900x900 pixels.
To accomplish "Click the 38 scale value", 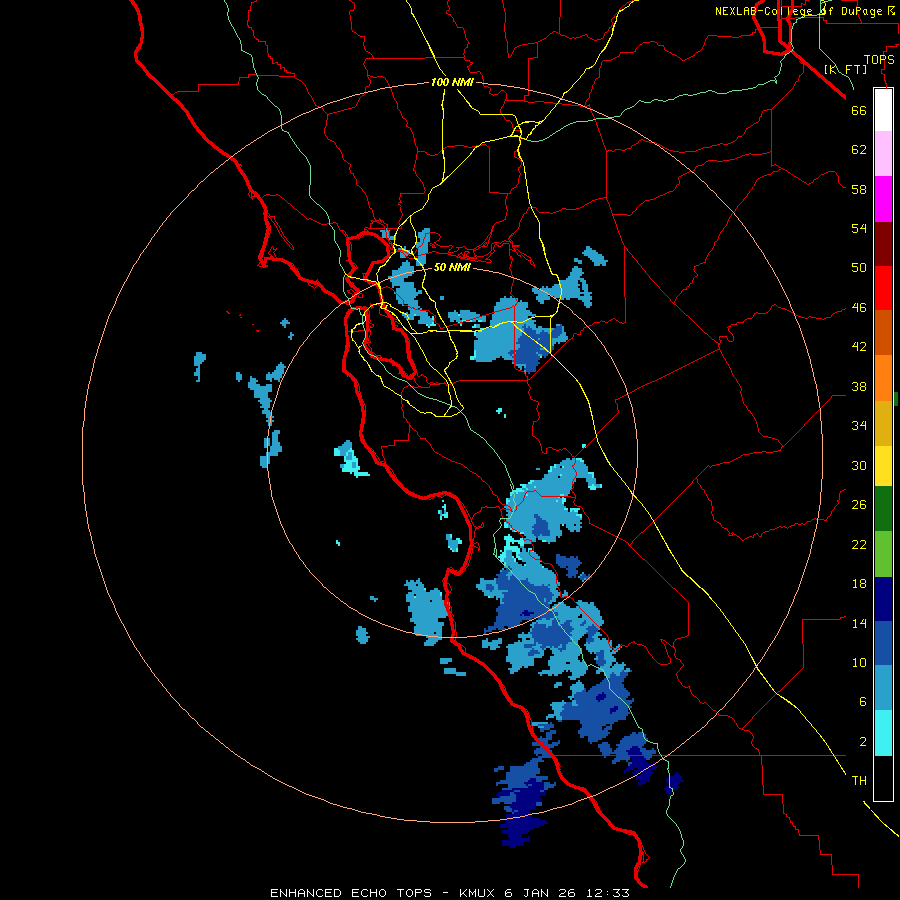I will (x=859, y=387).
